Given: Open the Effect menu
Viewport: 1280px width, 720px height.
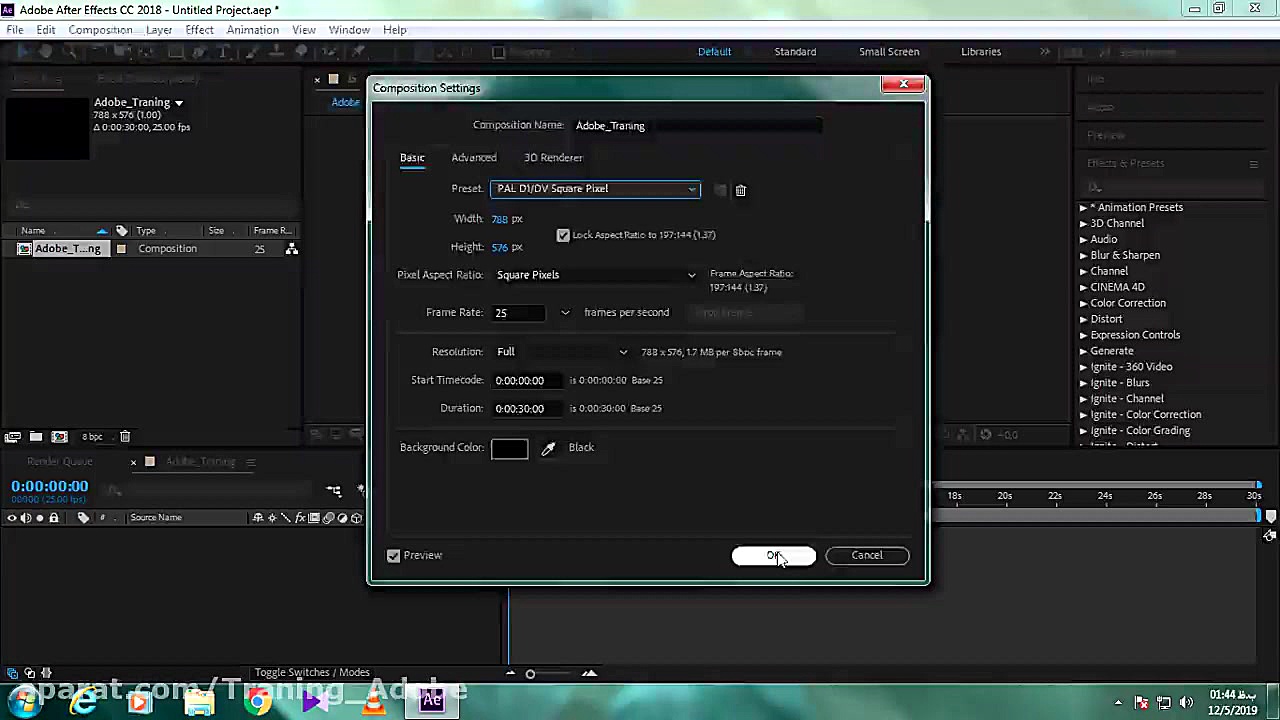Looking at the screenshot, I should (x=199, y=30).
